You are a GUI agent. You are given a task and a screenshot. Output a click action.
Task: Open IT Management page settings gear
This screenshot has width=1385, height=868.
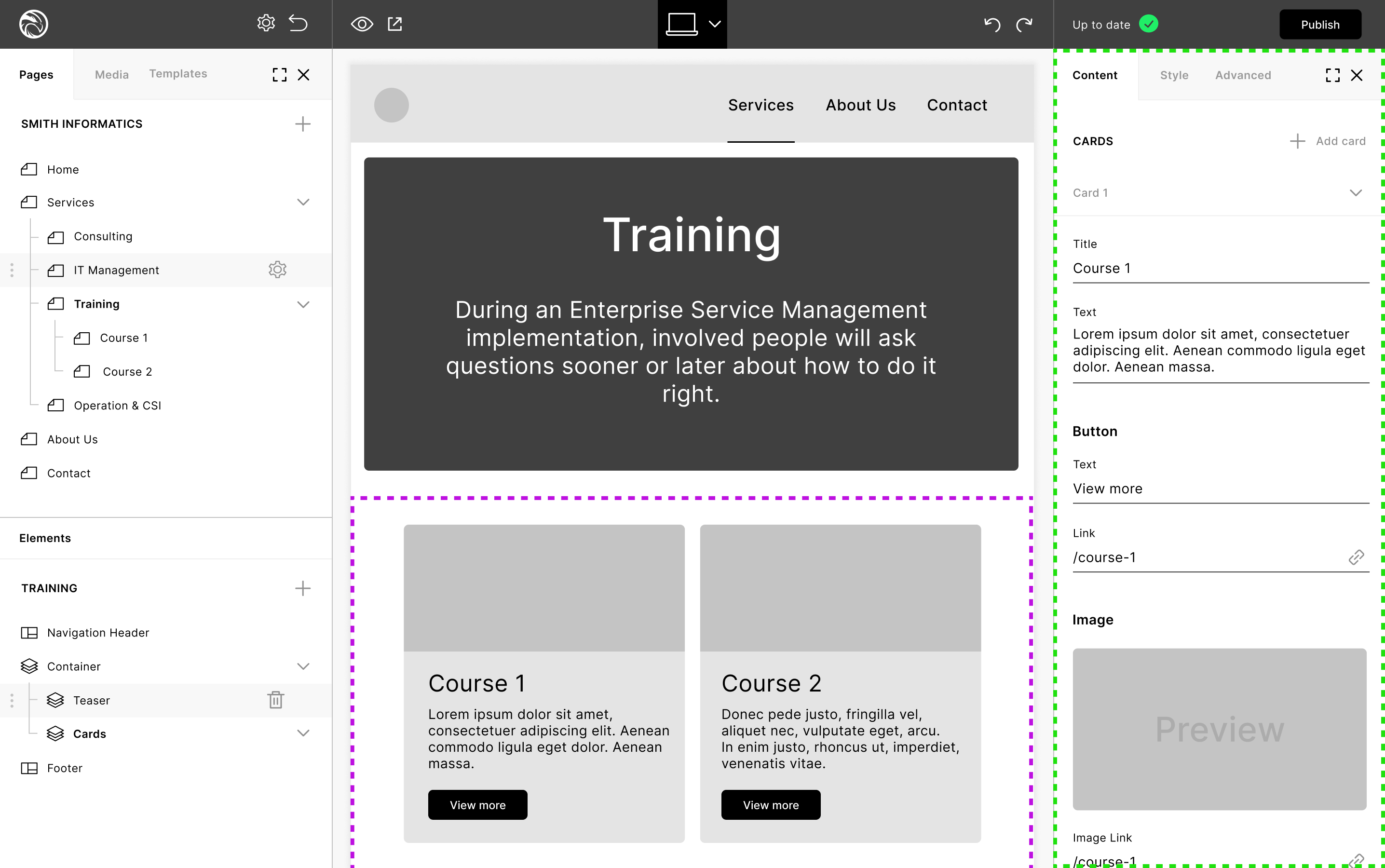click(x=277, y=270)
